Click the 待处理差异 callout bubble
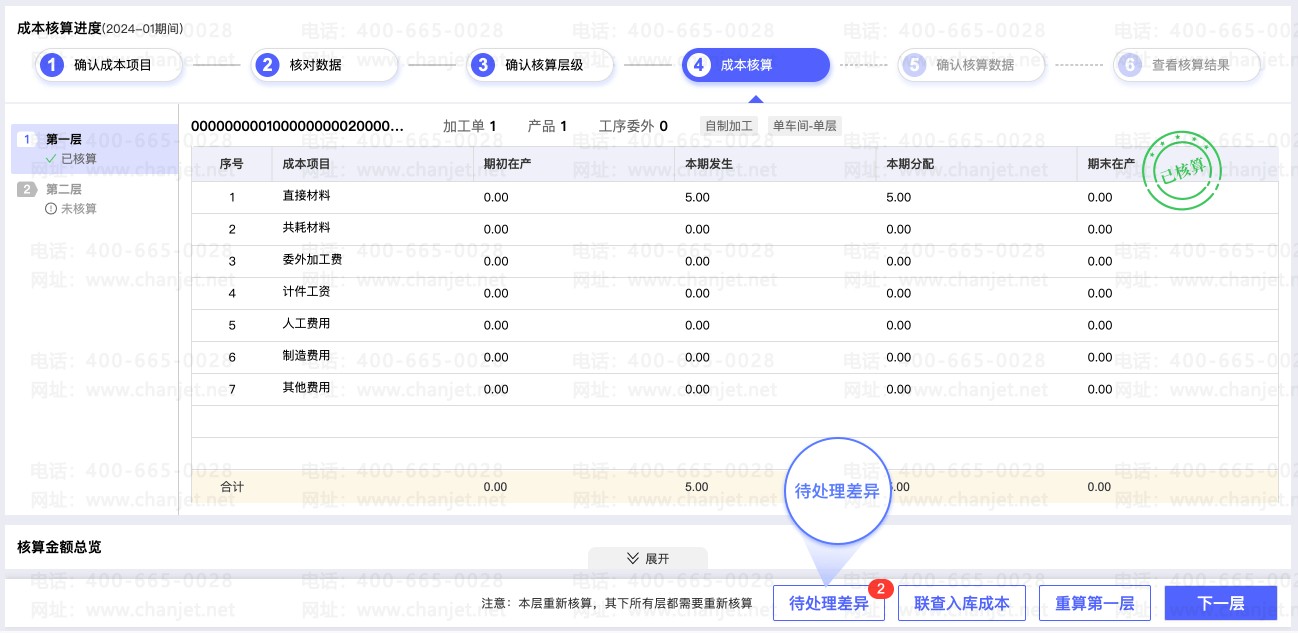This screenshot has width=1298, height=633. (x=837, y=491)
